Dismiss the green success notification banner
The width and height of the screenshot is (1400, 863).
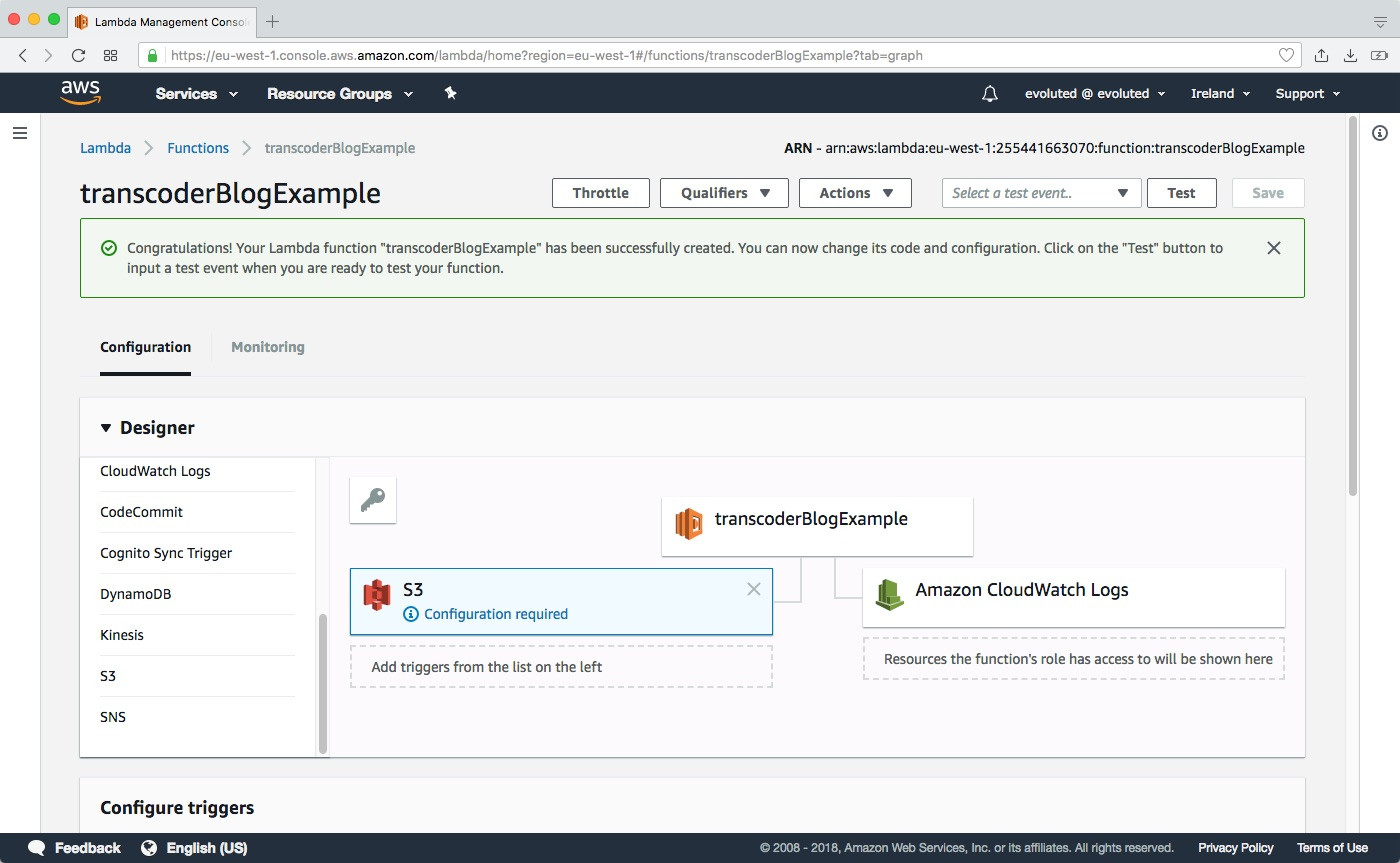click(x=1273, y=248)
